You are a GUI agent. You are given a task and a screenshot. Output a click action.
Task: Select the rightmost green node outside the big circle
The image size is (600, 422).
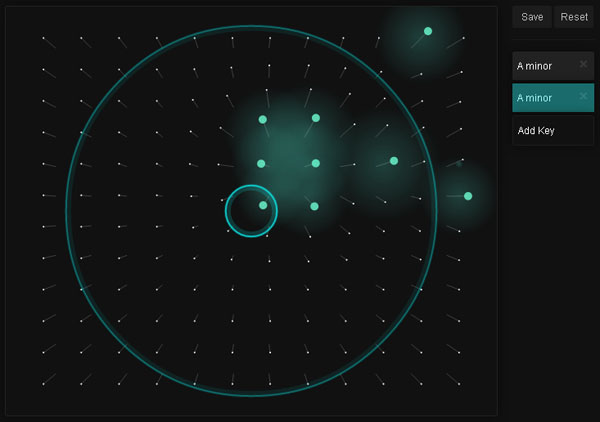coord(468,196)
